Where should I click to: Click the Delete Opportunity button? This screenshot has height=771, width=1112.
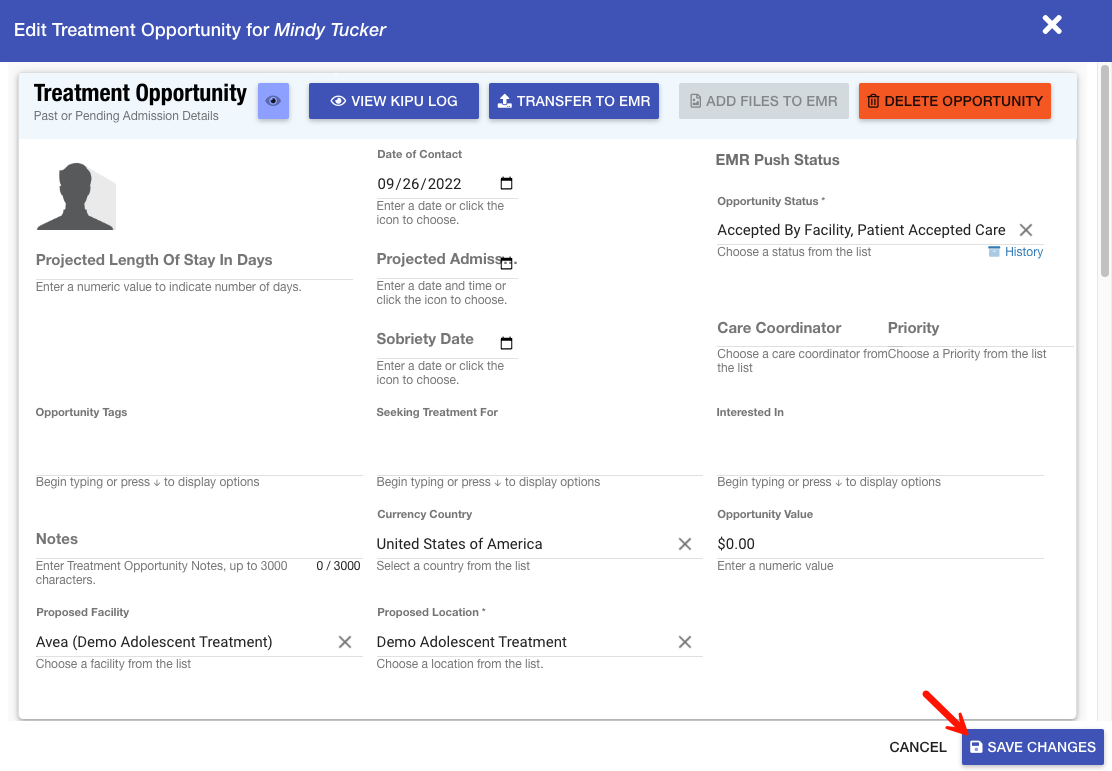[955, 101]
